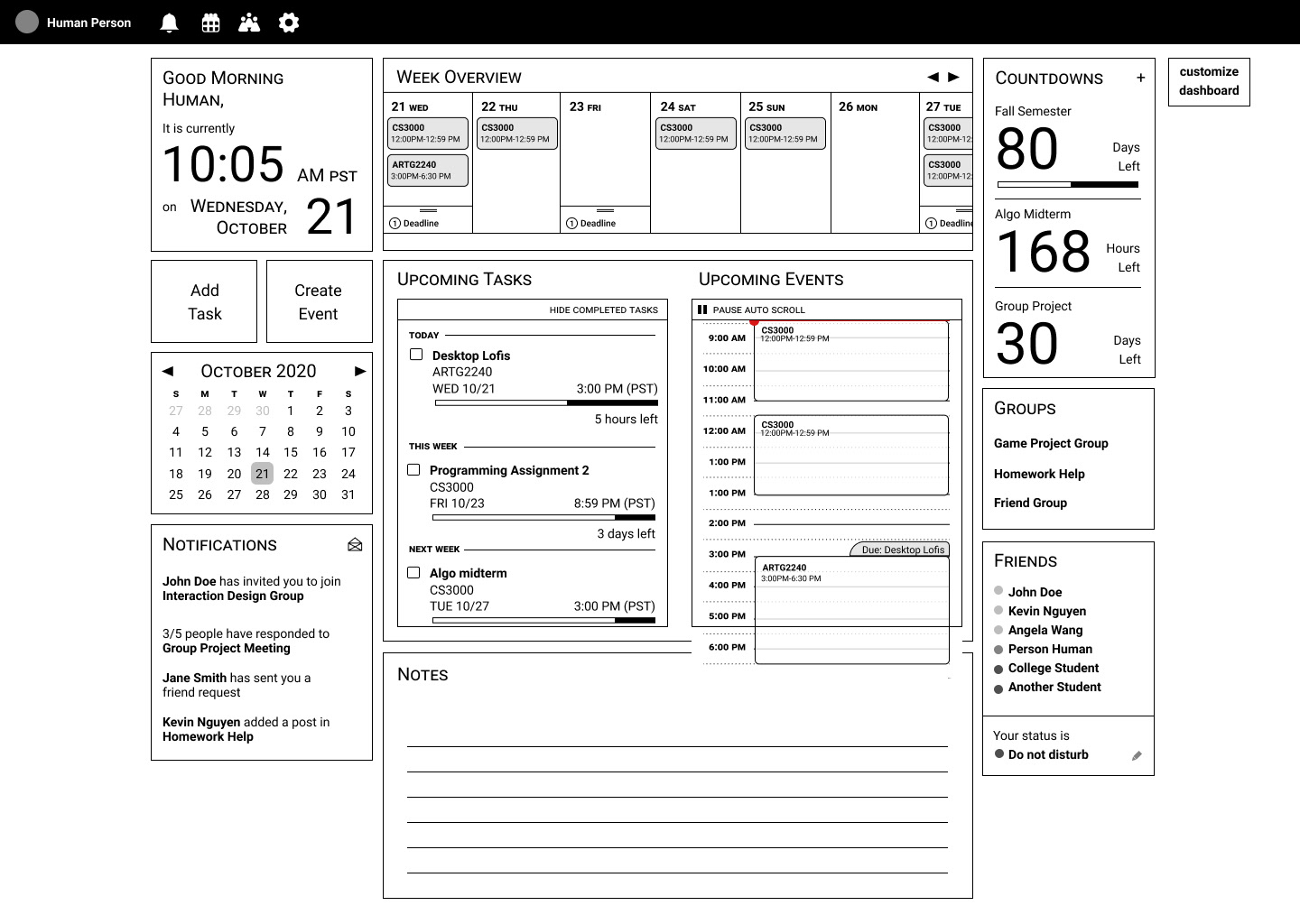The height and width of the screenshot is (924, 1300).
Task: Click Hide Completed Tasks
Action: tap(604, 310)
